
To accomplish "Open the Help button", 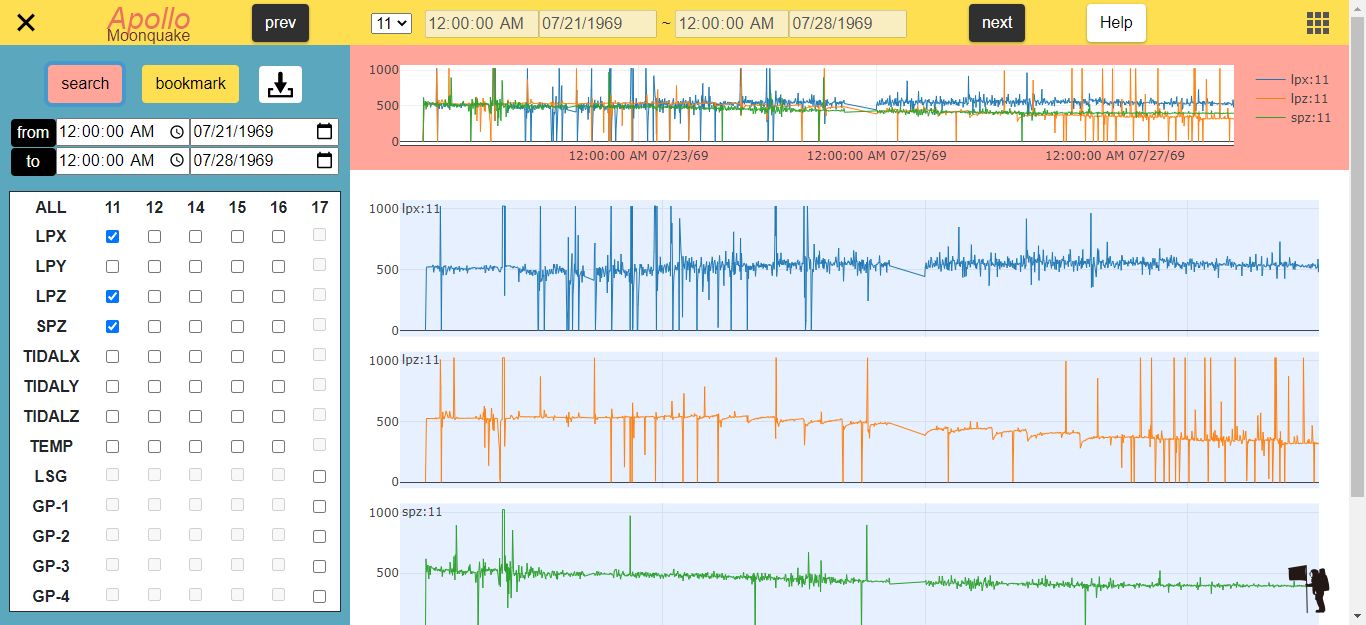I will point(1116,23).
